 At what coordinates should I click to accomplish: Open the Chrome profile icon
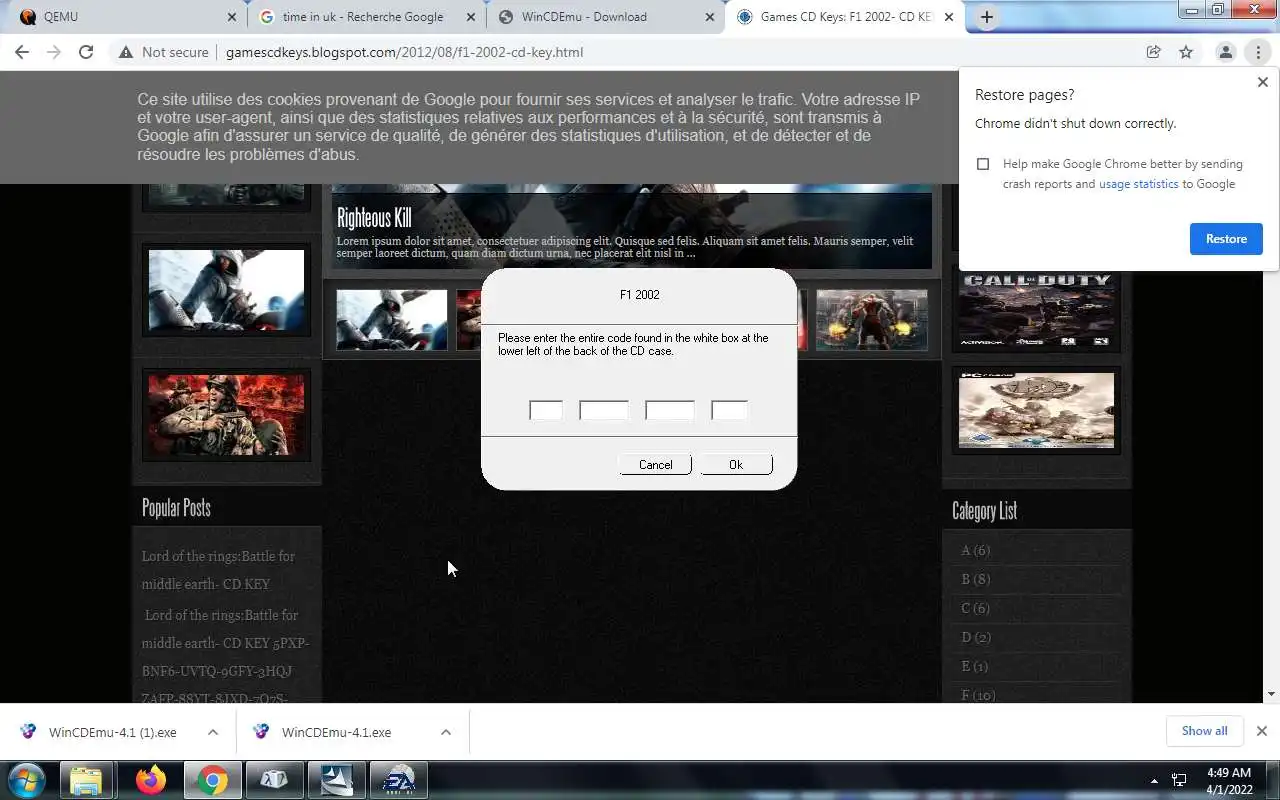(x=1225, y=52)
